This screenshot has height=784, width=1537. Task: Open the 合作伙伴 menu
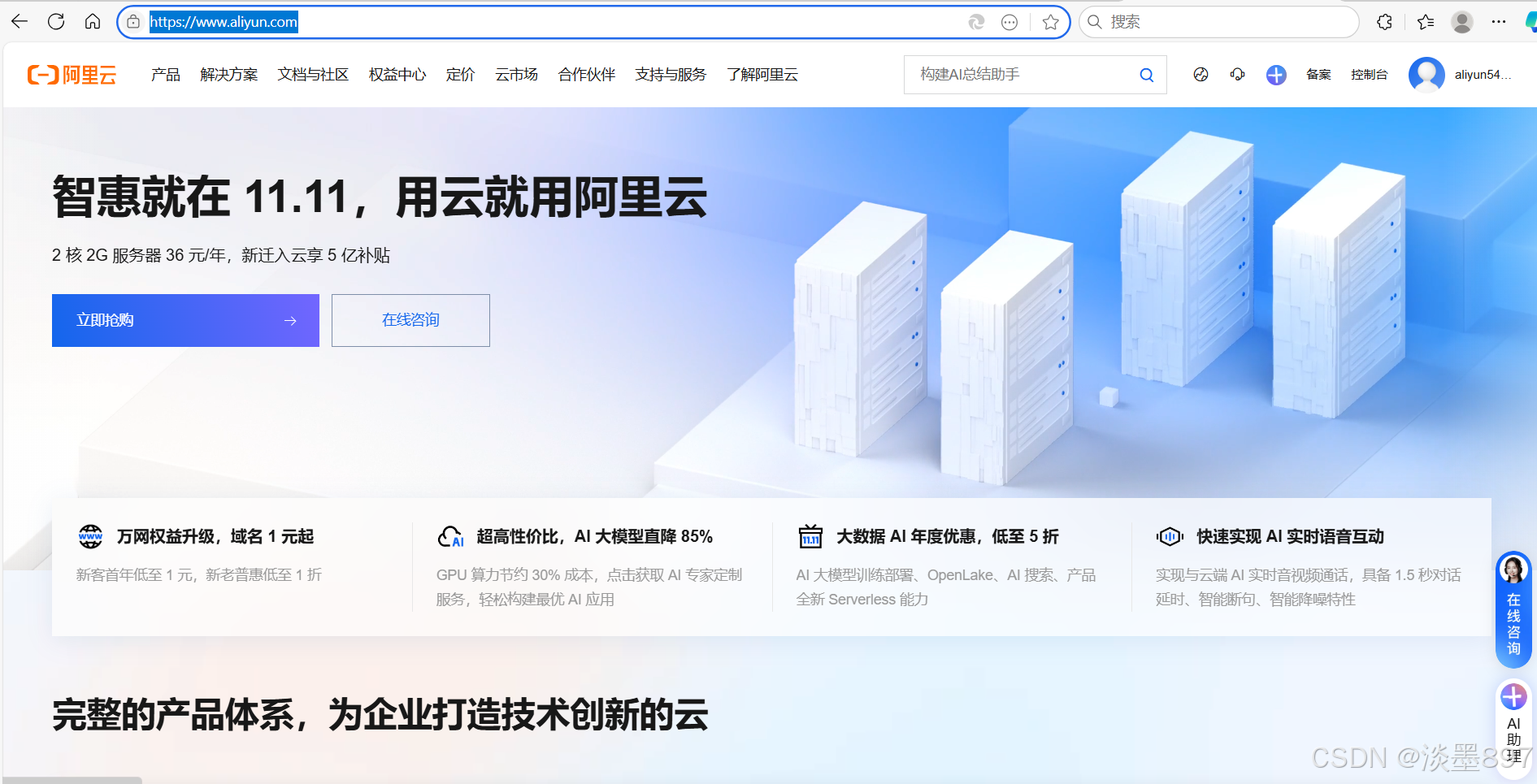pyautogui.click(x=587, y=75)
